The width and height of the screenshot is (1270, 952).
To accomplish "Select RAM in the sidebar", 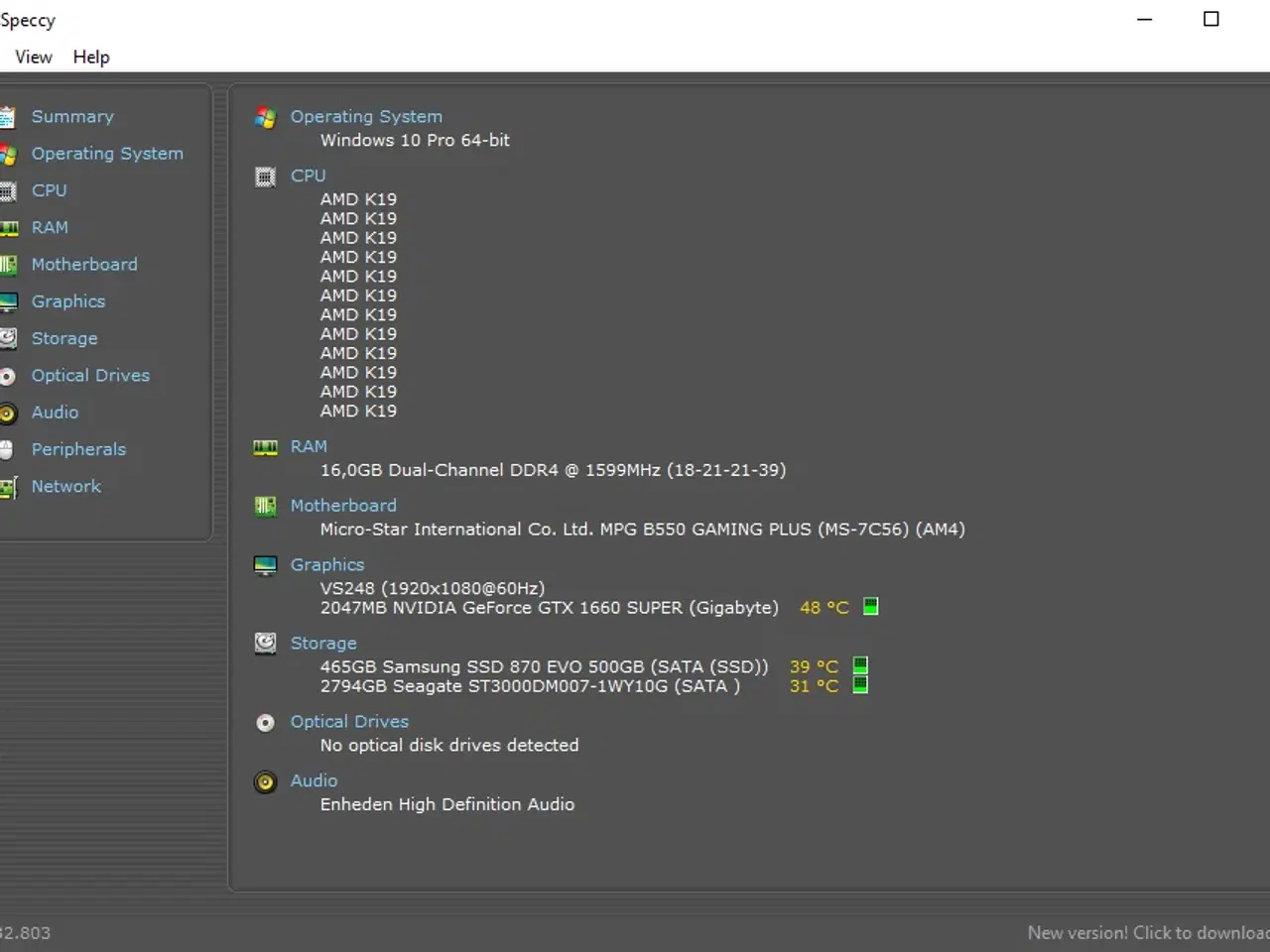I will click(x=50, y=227).
